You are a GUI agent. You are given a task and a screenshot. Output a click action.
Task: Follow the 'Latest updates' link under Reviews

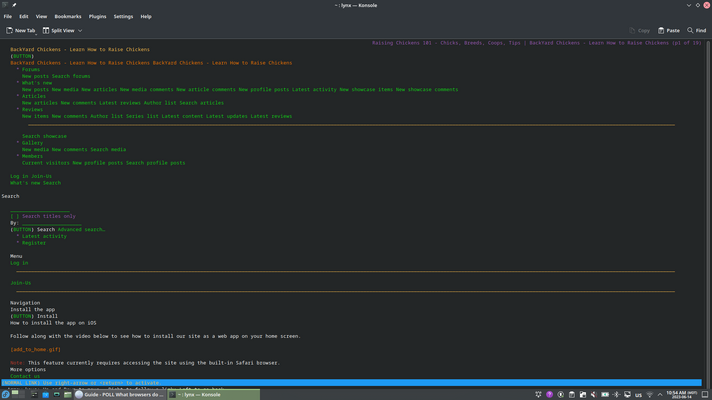coord(227,116)
